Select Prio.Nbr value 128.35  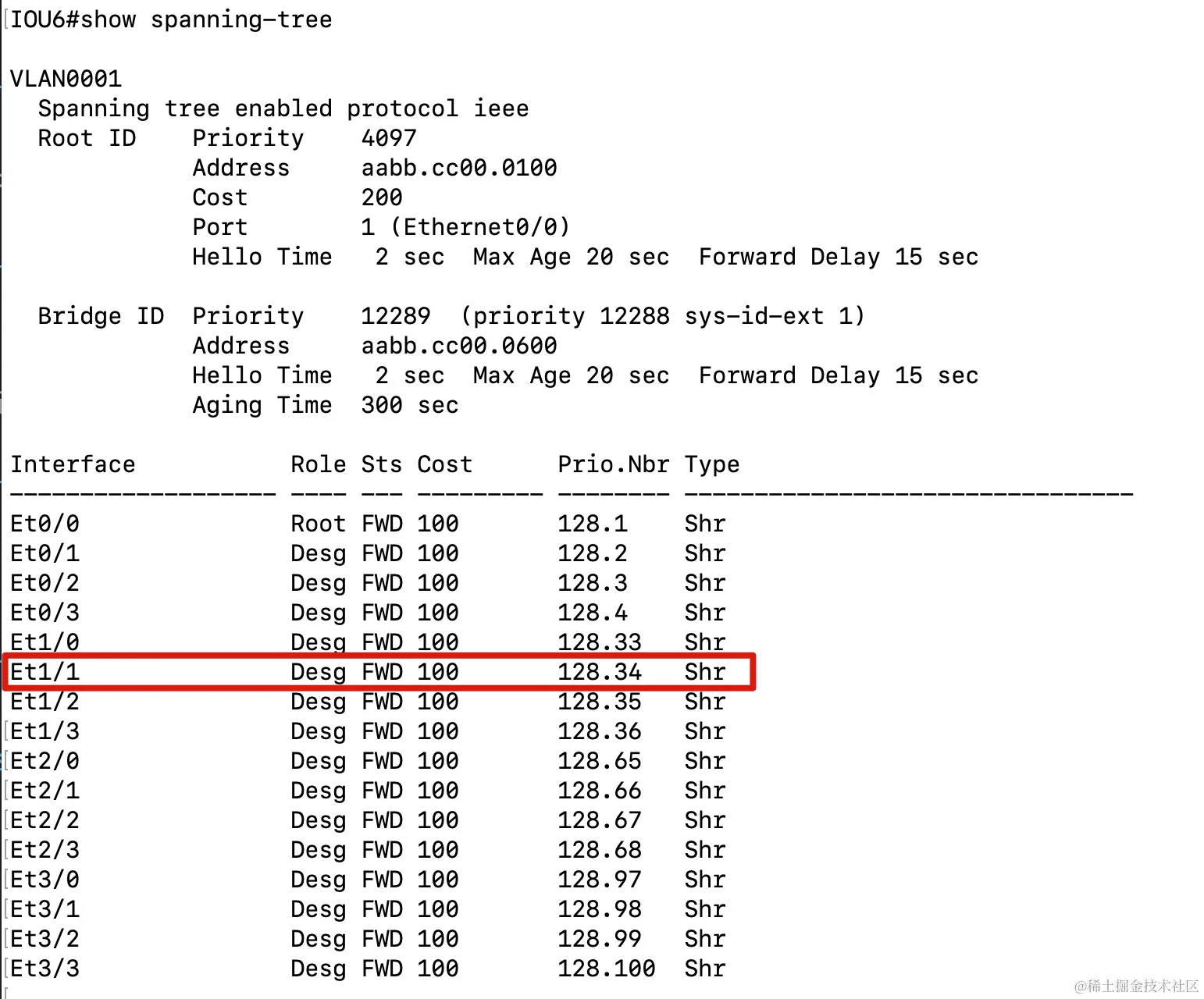pyautogui.click(x=600, y=702)
